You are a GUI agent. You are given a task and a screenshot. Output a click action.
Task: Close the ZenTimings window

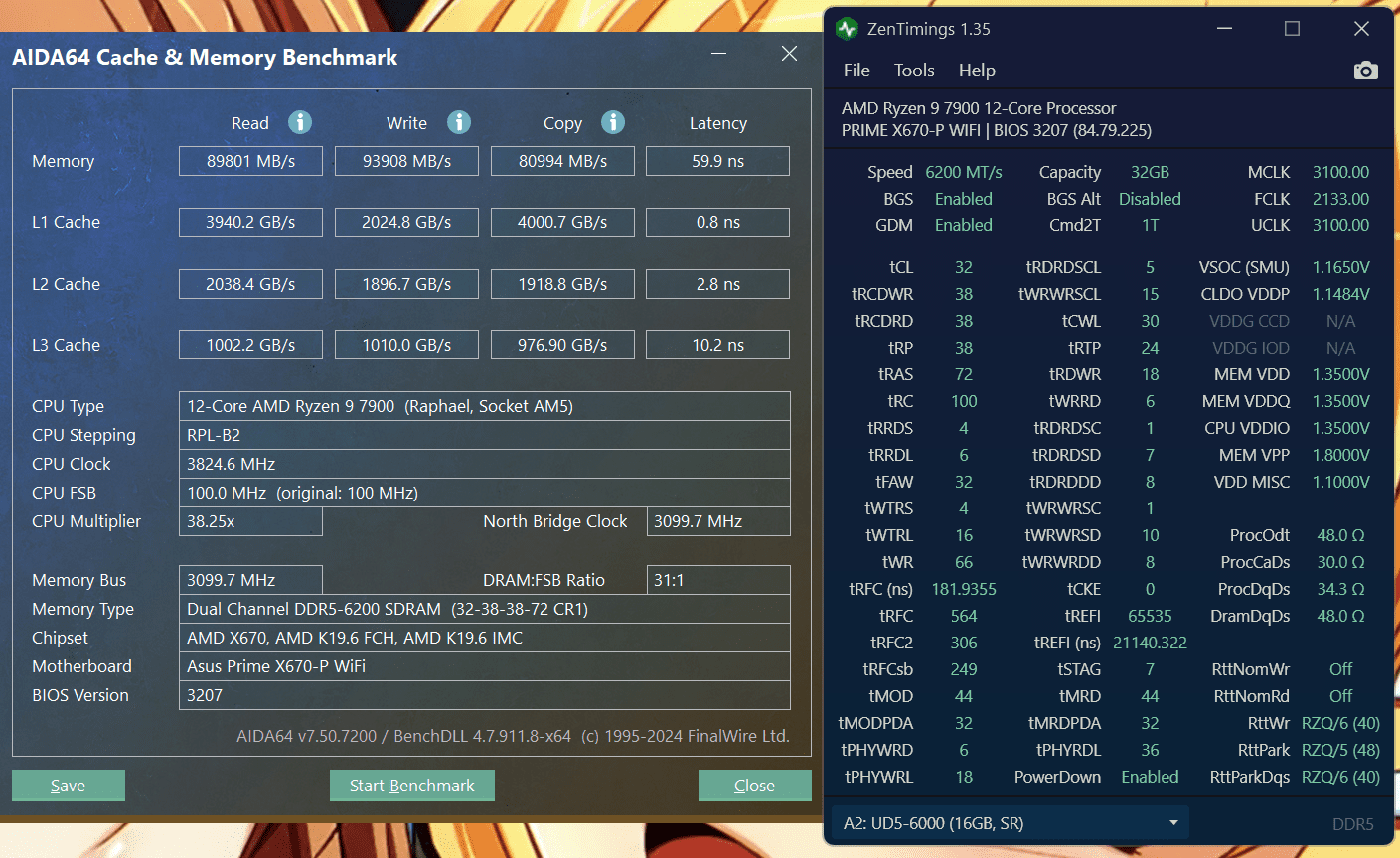[1362, 29]
